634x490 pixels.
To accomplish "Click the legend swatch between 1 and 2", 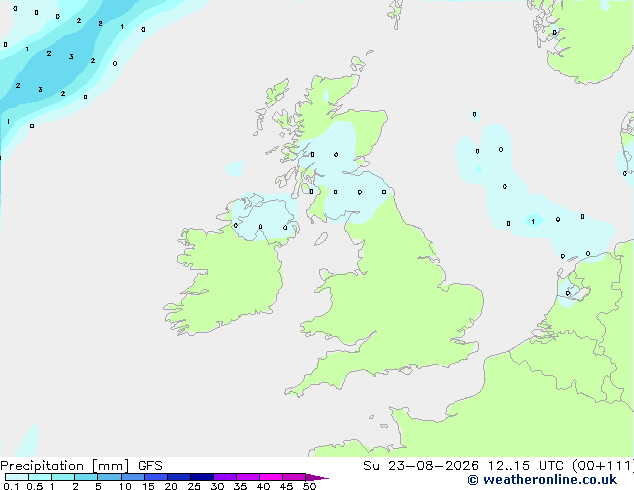I will [63, 477].
